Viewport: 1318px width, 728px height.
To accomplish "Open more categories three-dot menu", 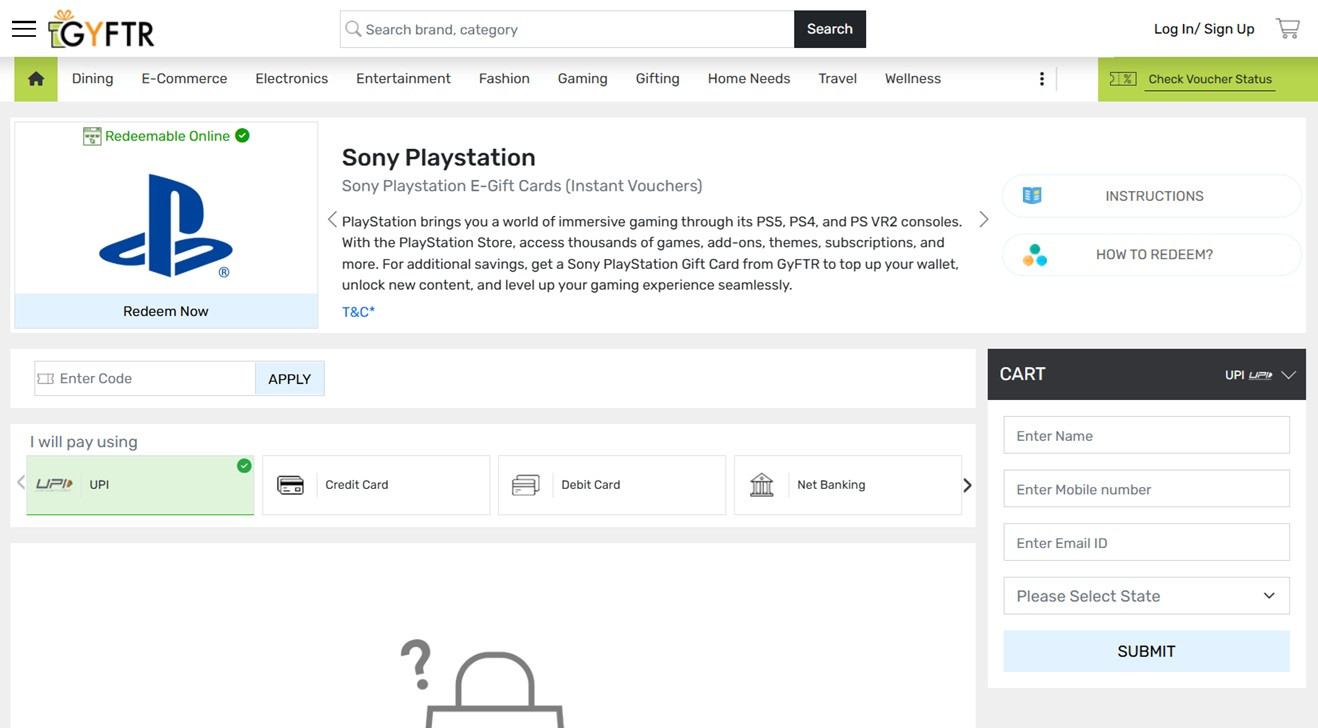I will [1041, 79].
